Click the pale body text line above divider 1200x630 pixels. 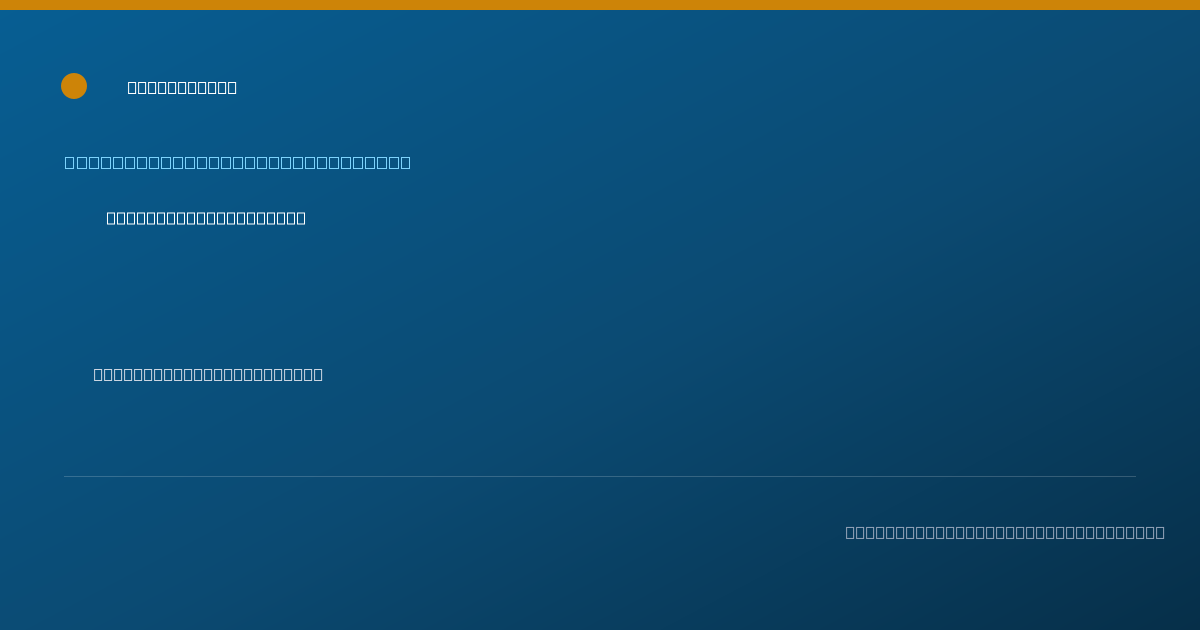(x=208, y=374)
